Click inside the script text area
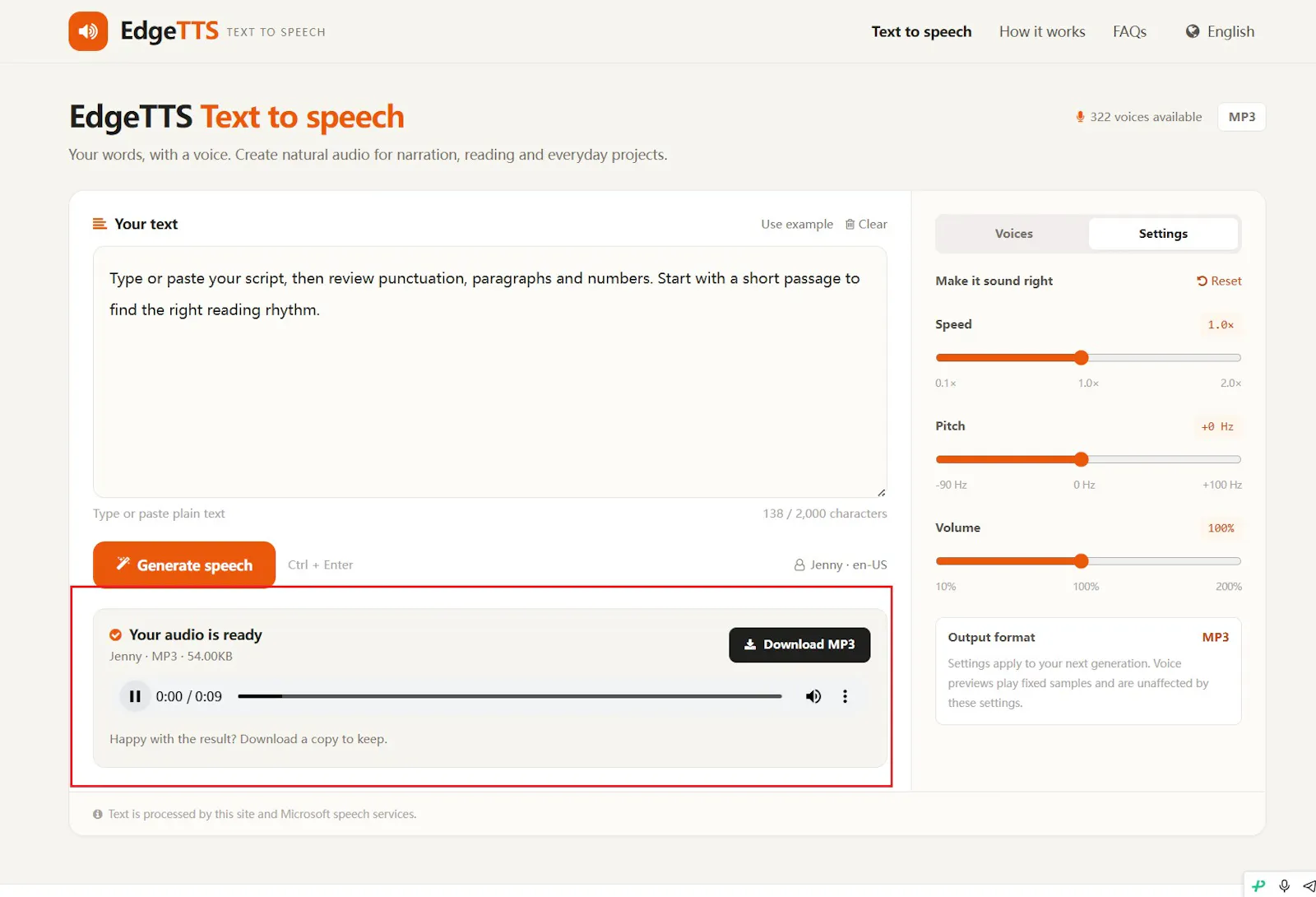 pos(489,372)
